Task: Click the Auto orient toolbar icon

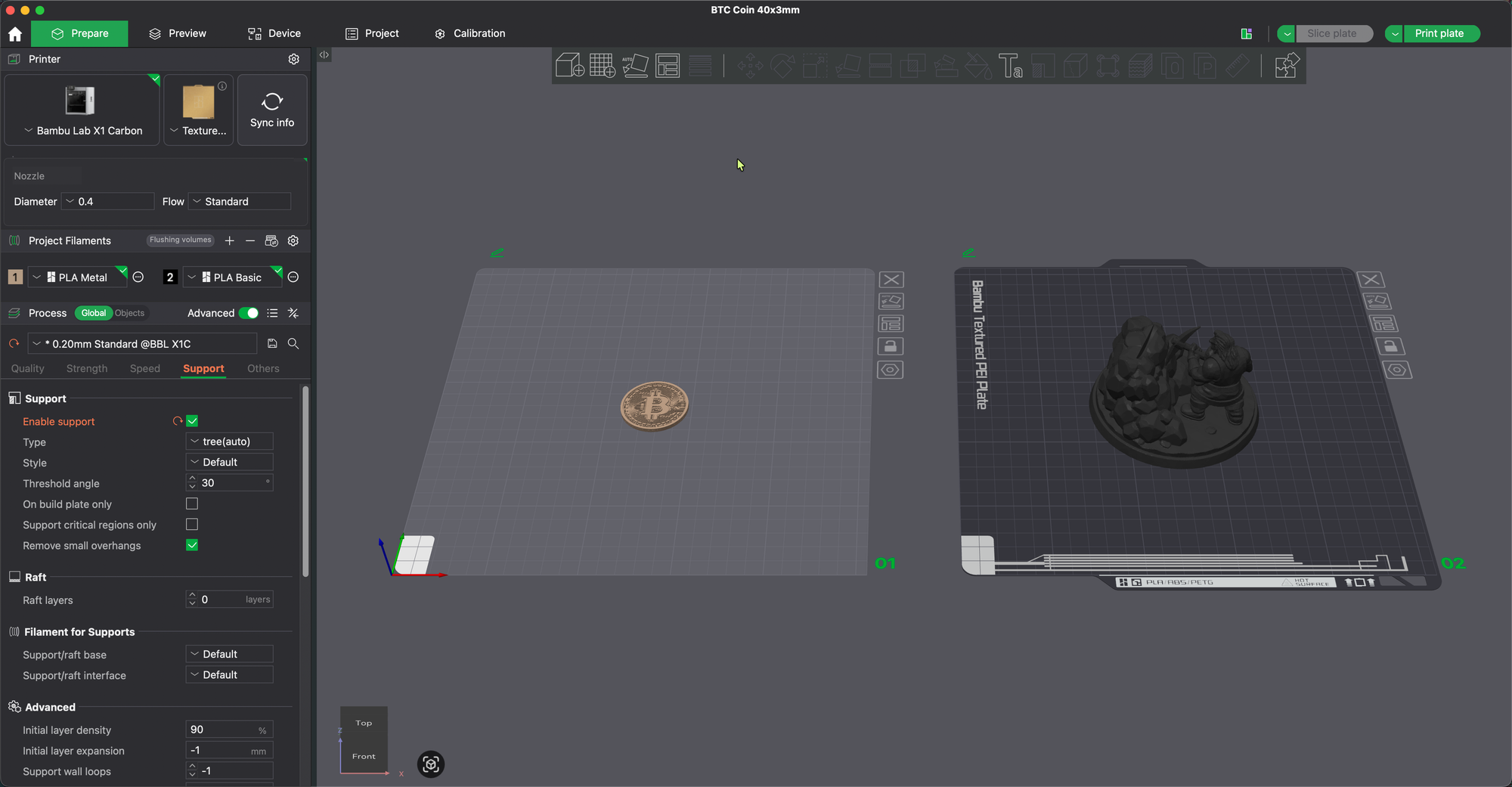Action: pos(635,66)
